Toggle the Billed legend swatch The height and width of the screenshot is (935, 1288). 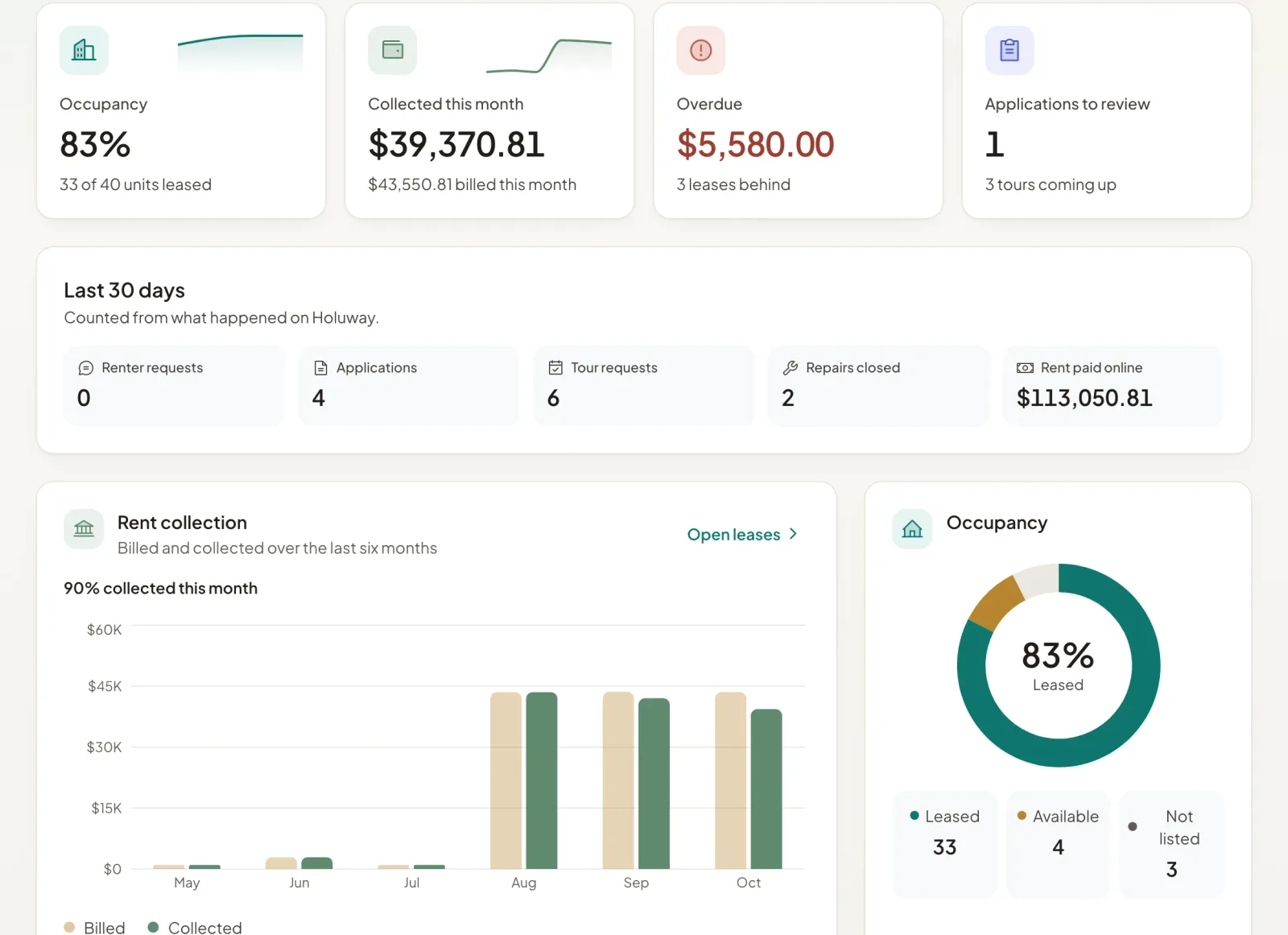[x=69, y=927]
